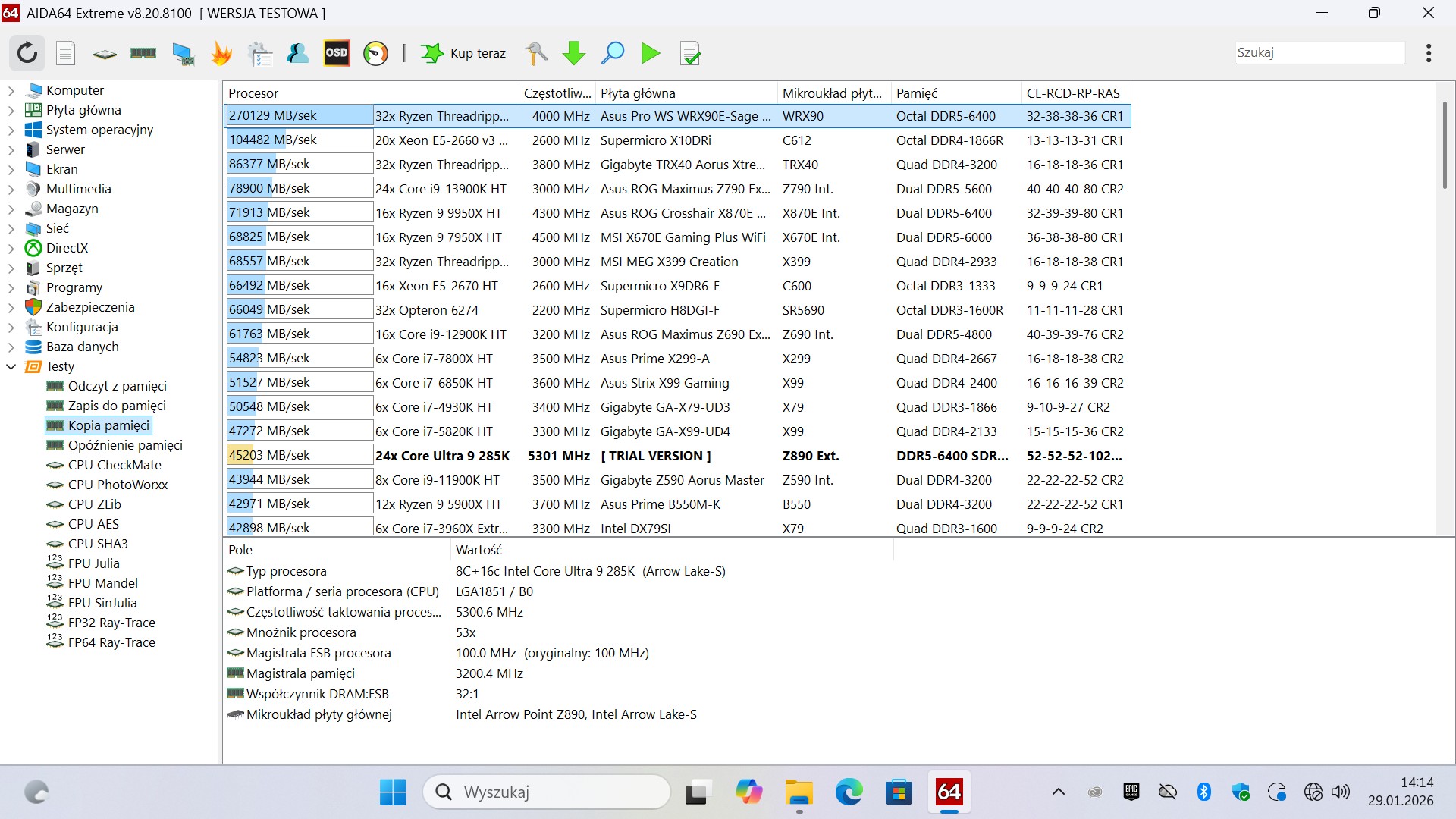Launch the system stability flame icon
Viewport: 1456px width, 819px height.
coord(221,53)
